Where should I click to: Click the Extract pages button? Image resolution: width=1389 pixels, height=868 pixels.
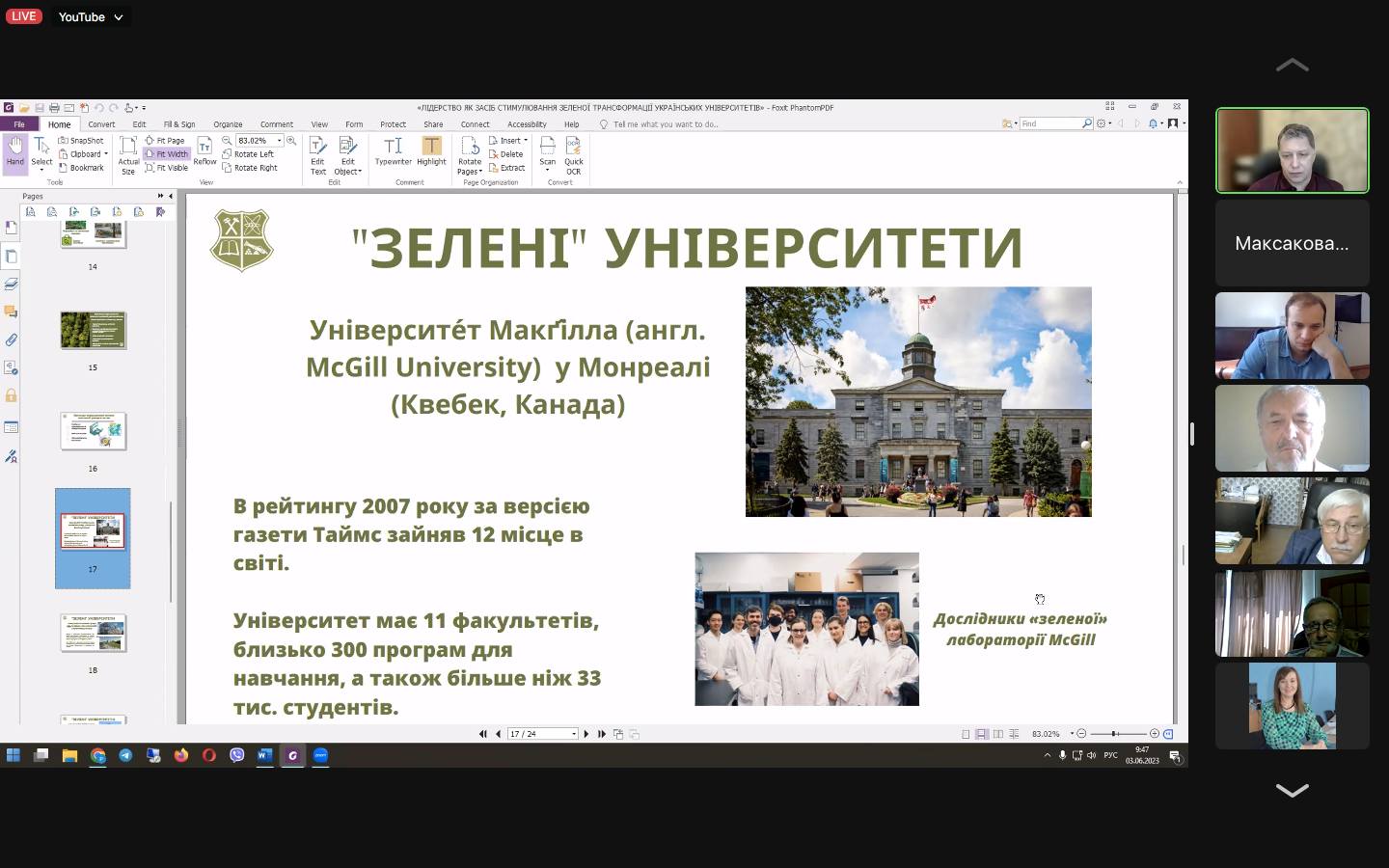507,168
